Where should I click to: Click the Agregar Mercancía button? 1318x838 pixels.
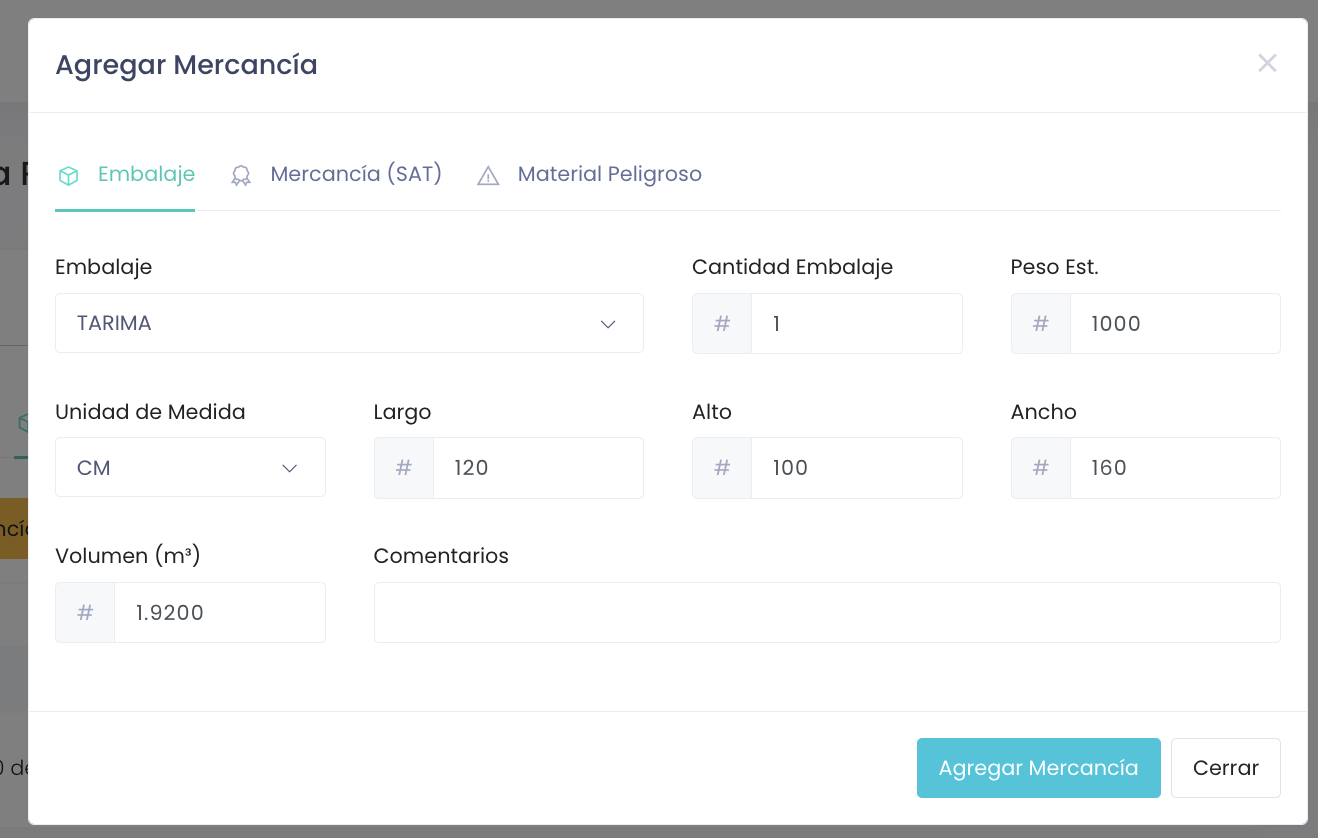(1038, 767)
